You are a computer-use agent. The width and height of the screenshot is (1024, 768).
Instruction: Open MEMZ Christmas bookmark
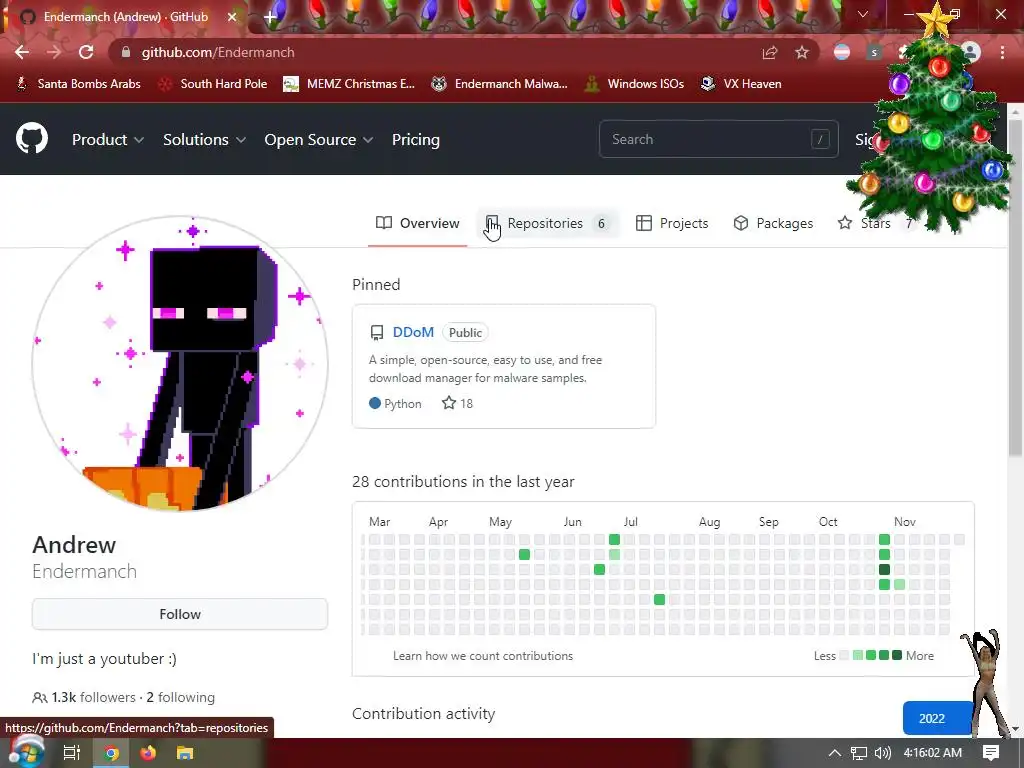(349, 84)
